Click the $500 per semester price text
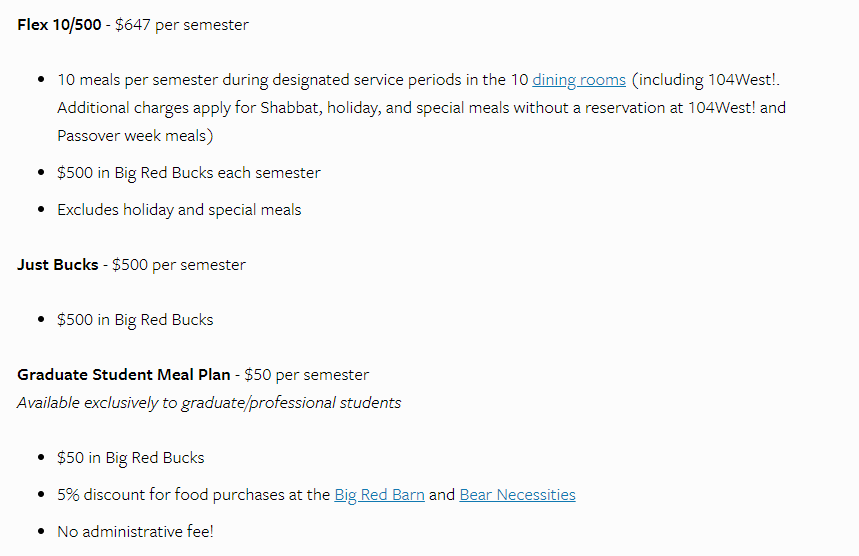Screen dimensions: 859x556 (179, 265)
